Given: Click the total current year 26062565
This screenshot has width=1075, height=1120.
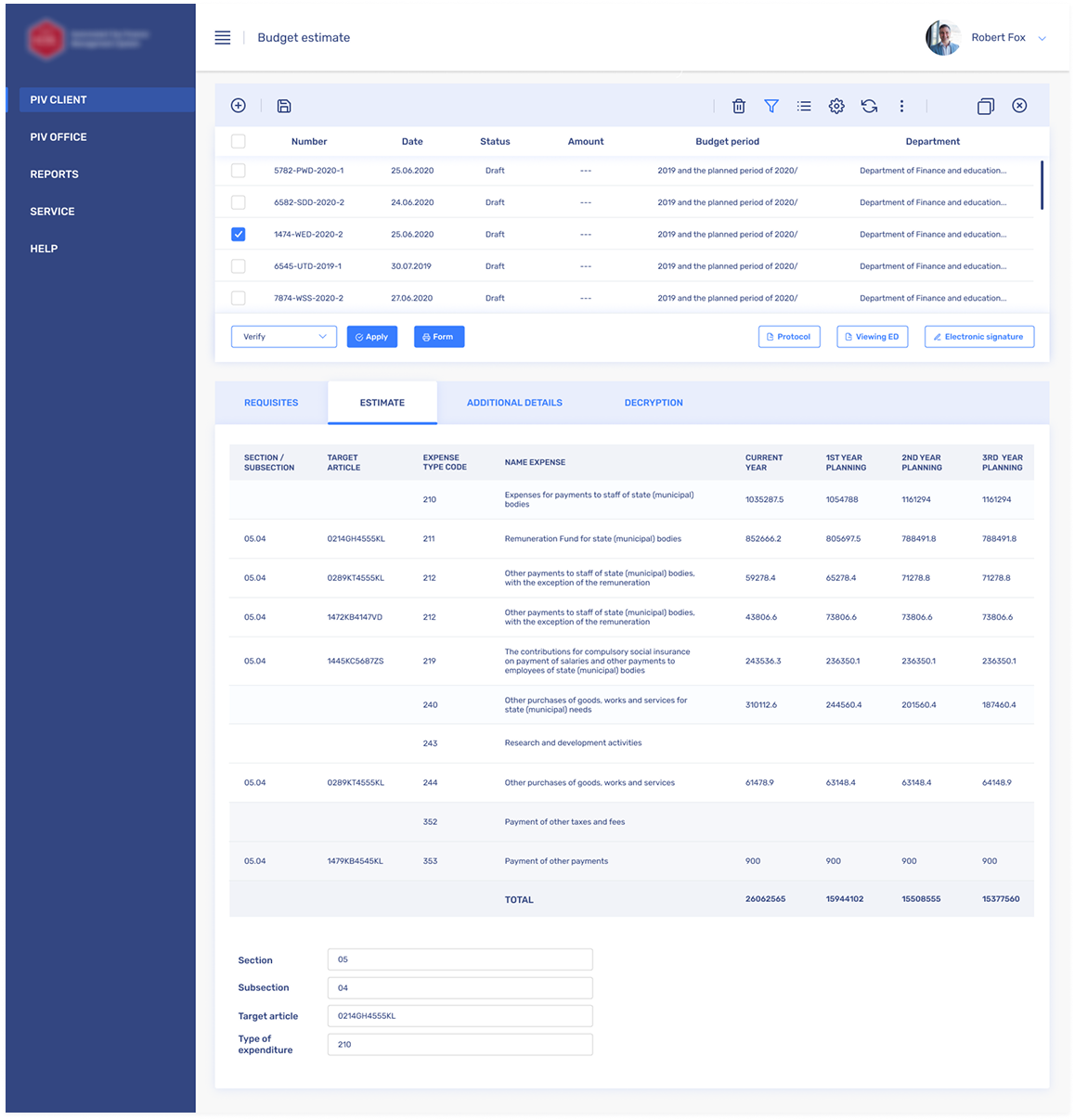Looking at the screenshot, I should click(765, 899).
